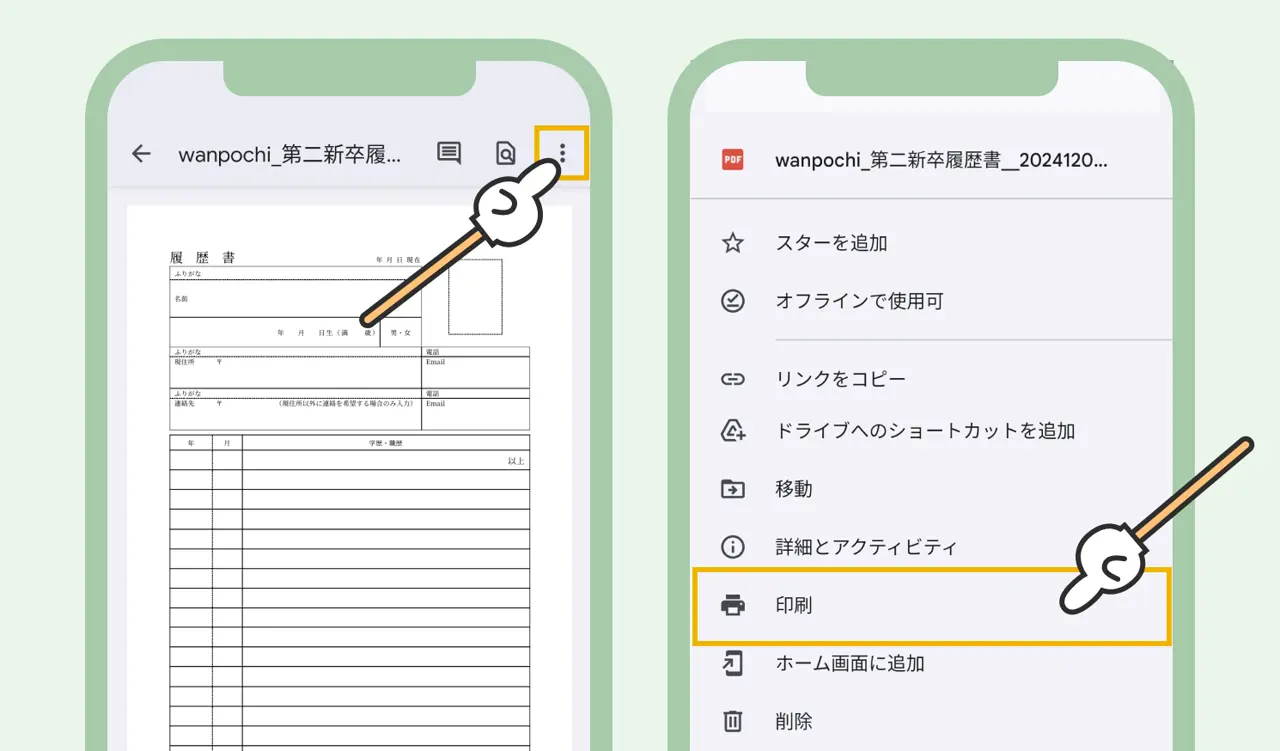This screenshot has width=1280, height=751.
Task: Tap the printer icon
Action: 733,605
